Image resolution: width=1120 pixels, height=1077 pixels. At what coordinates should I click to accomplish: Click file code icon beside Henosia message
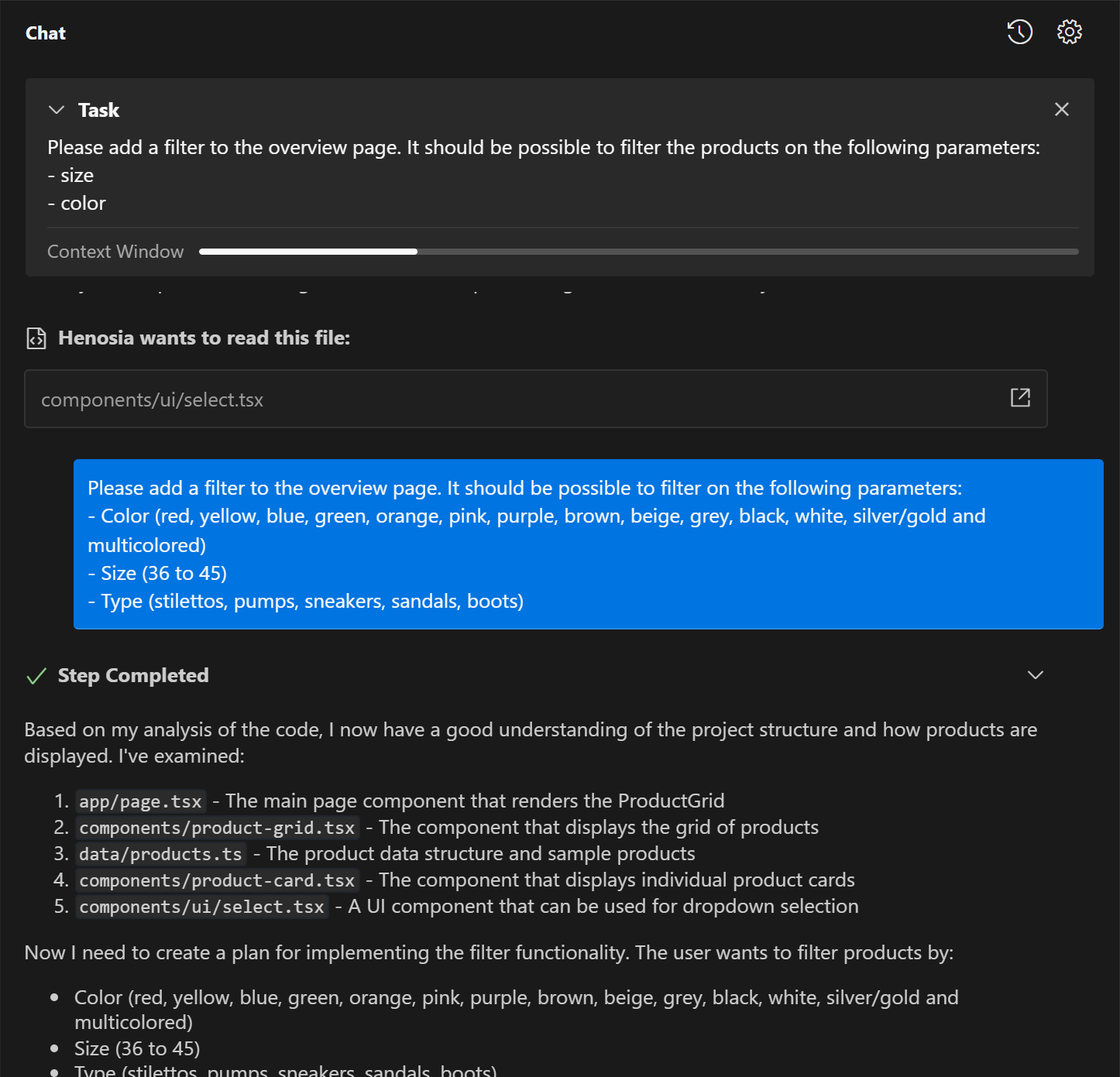[x=36, y=338]
